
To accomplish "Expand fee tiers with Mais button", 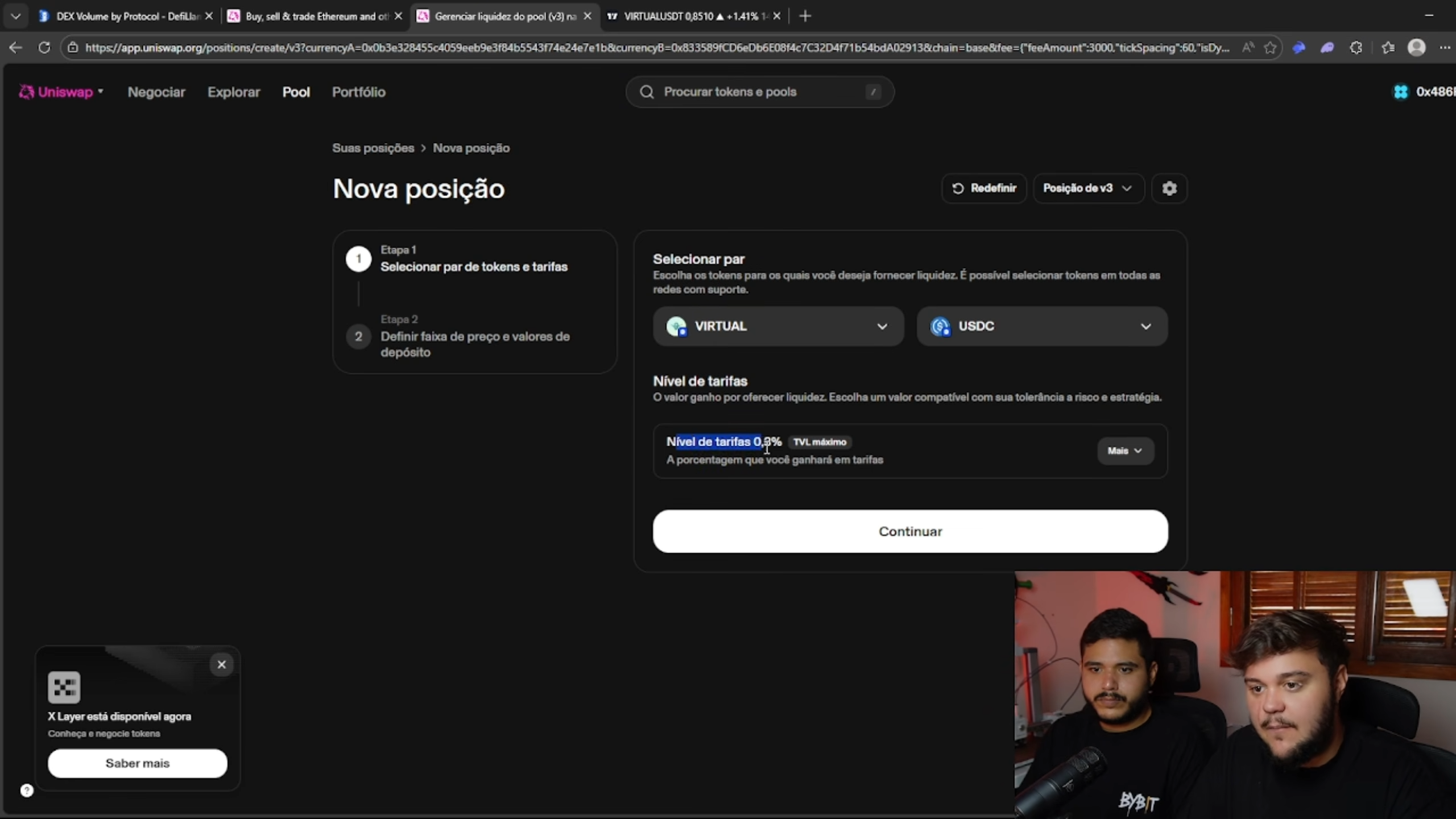I will point(1125,450).
